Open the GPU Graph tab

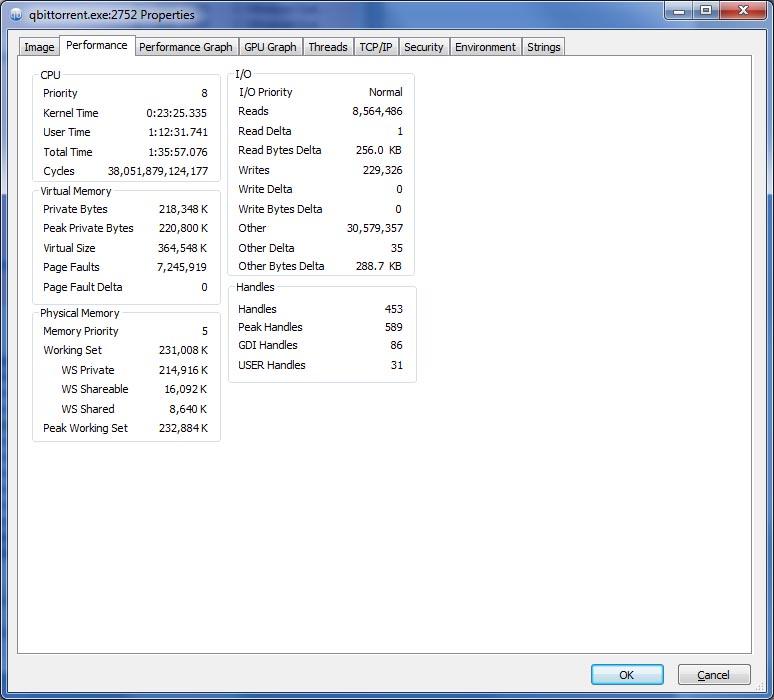[x=270, y=47]
